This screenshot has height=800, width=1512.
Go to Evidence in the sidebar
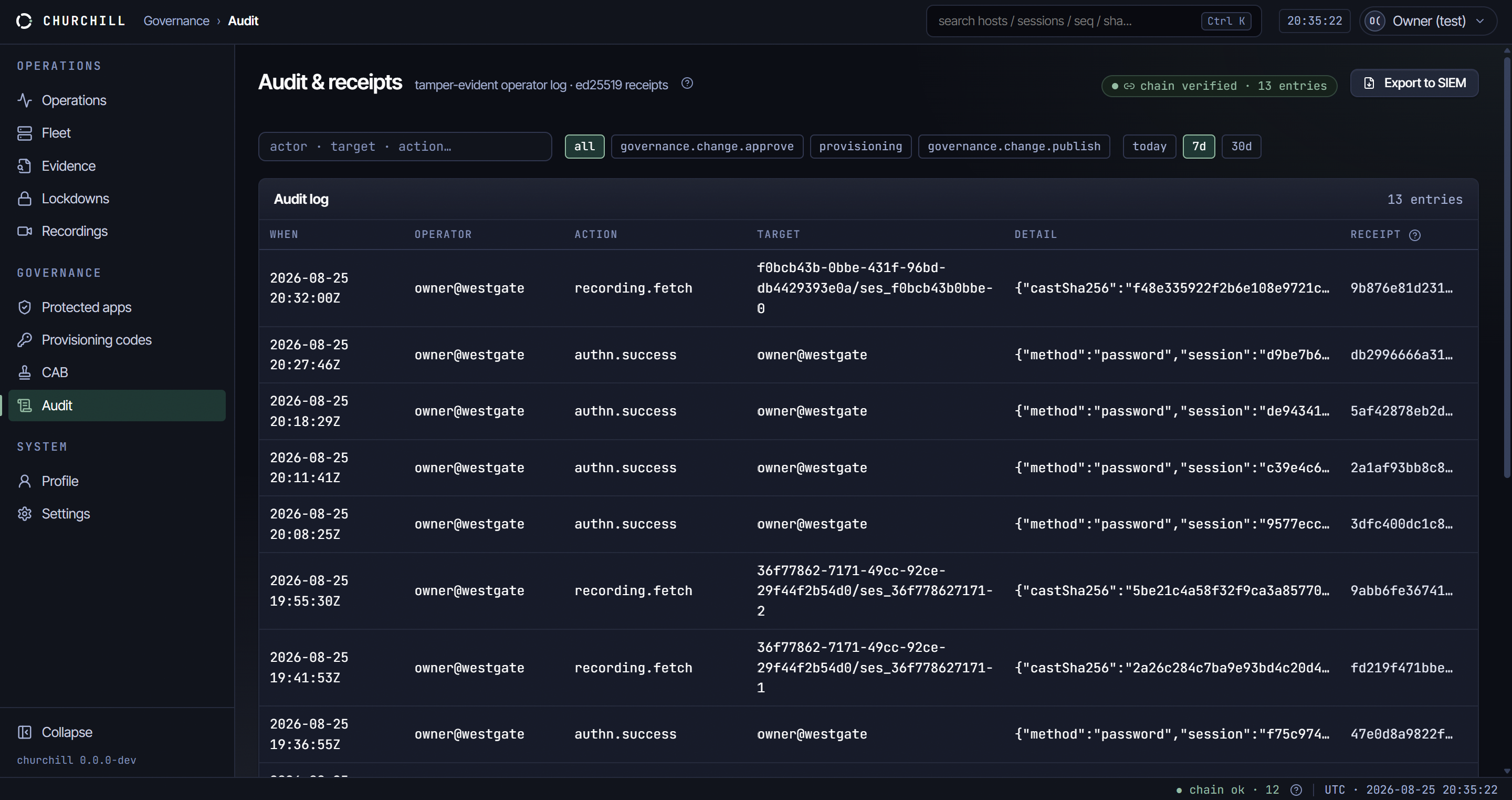click(x=117, y=166)
